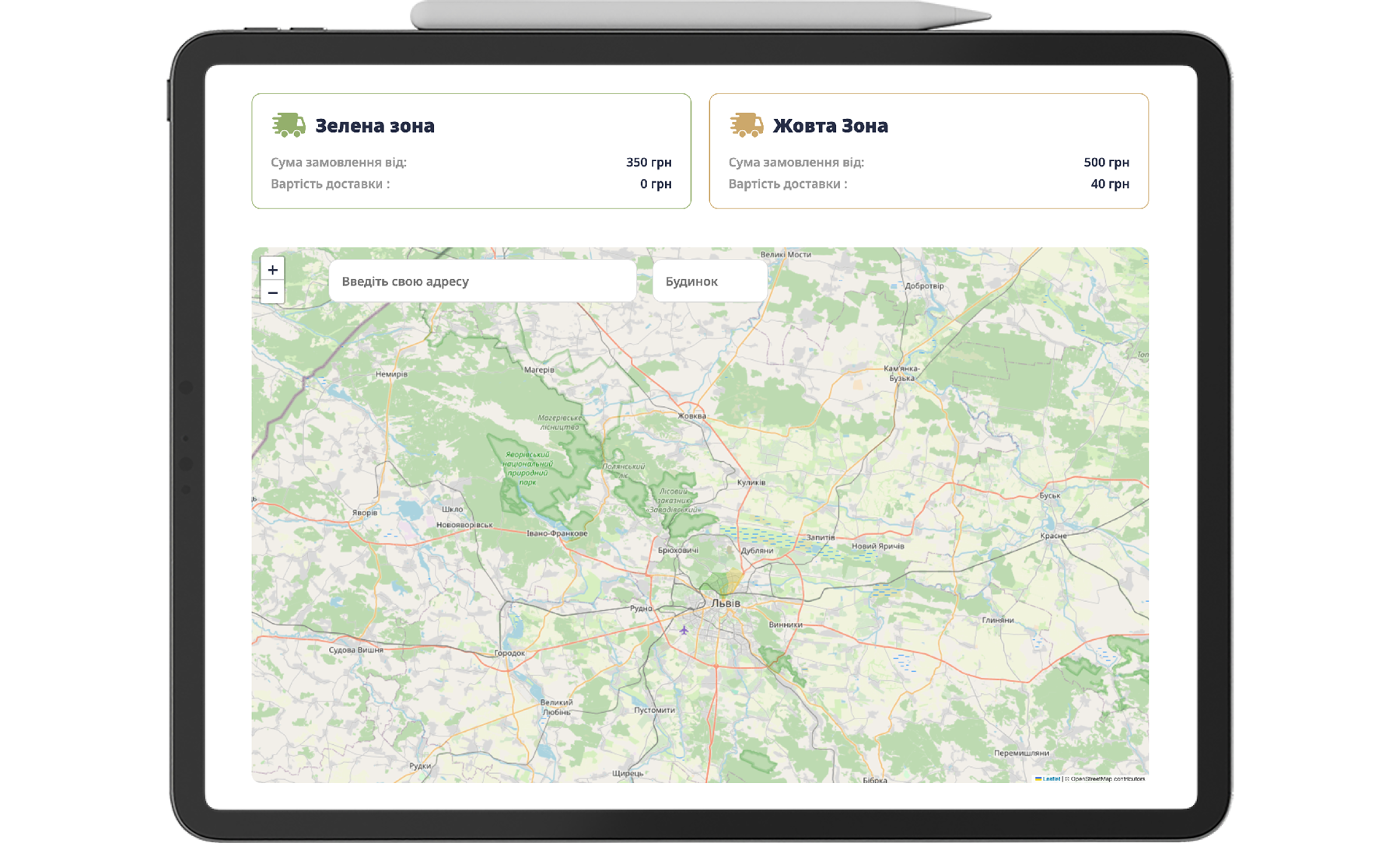Screen dimensions: 1400x843
Task: Click the yellow delivery truck icon
Action: [x=746, y=124]
